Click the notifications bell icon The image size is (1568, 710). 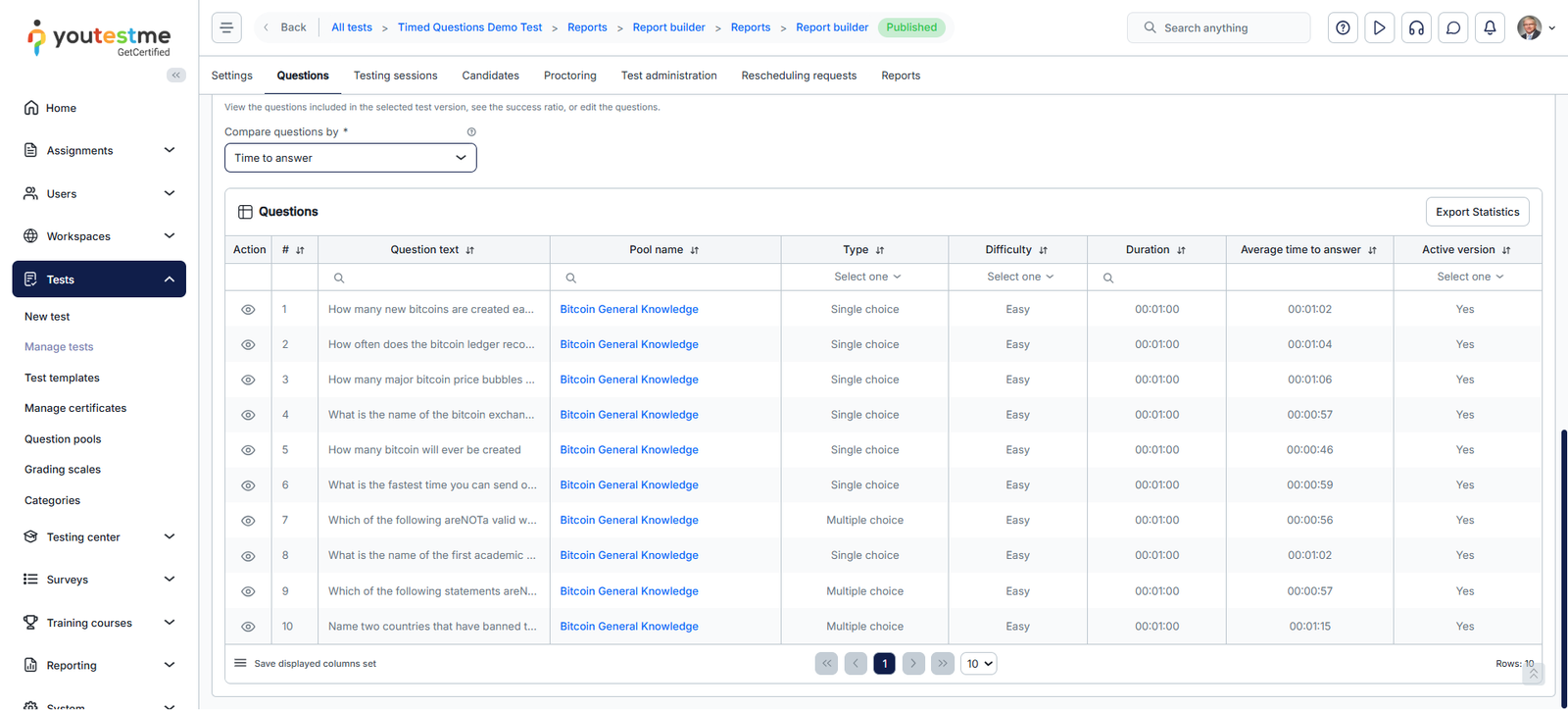click(1490, 27)
